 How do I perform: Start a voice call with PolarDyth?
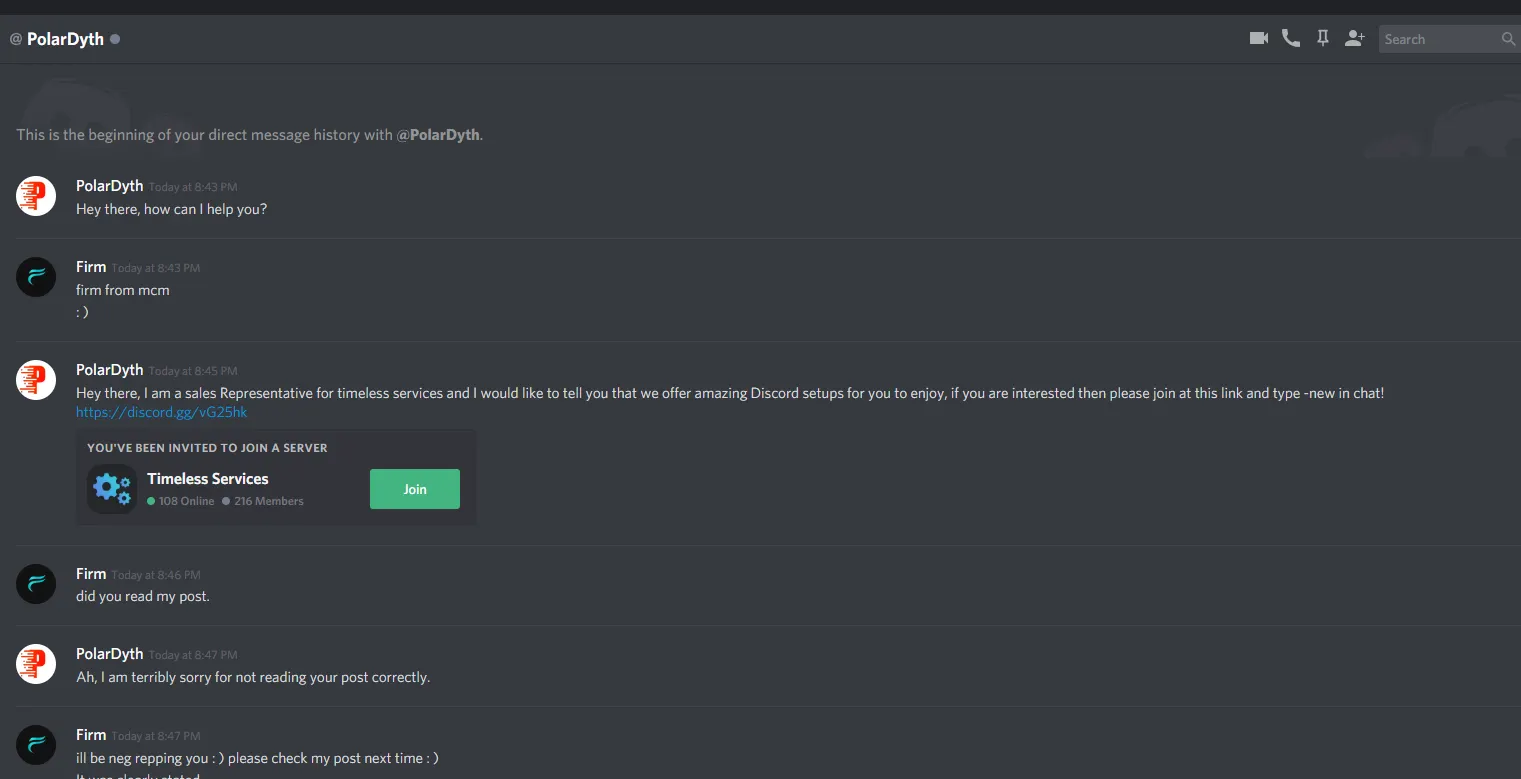(x=1291, y=39)
